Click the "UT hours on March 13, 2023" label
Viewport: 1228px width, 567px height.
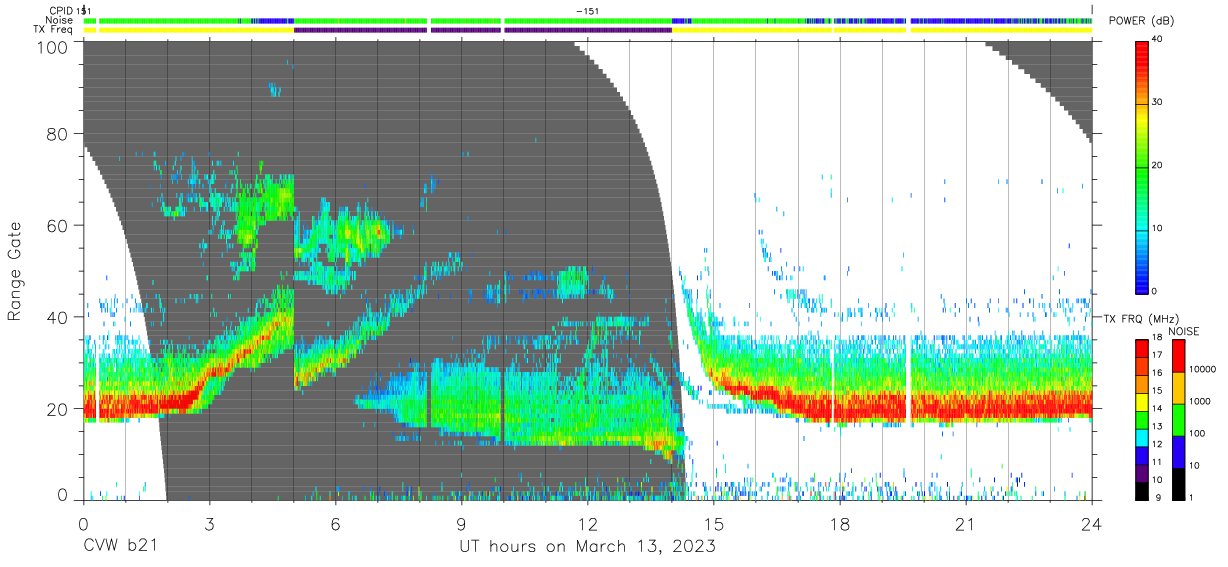[587, 547]
